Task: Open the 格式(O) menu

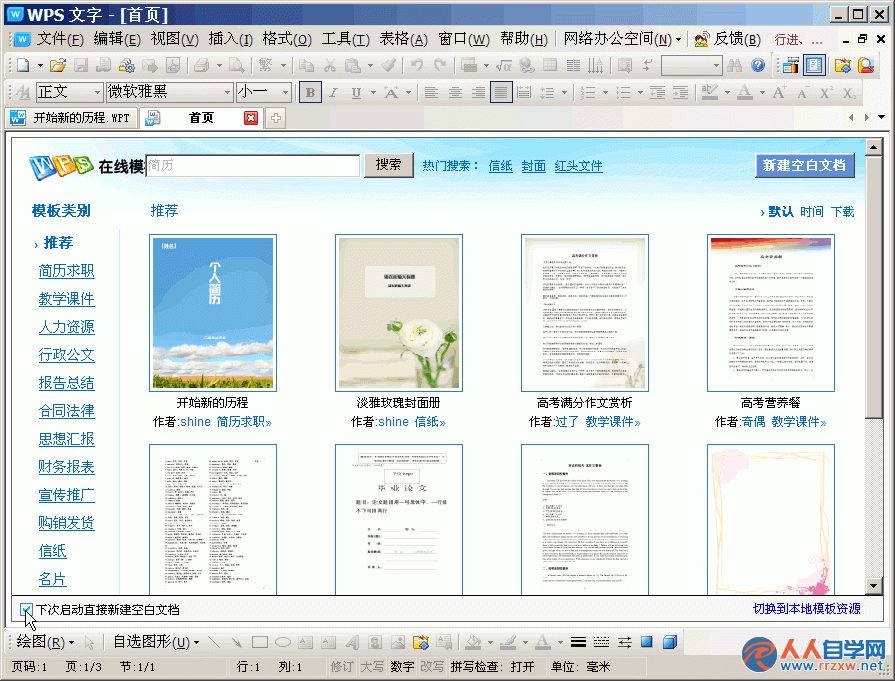Action: 287,39
